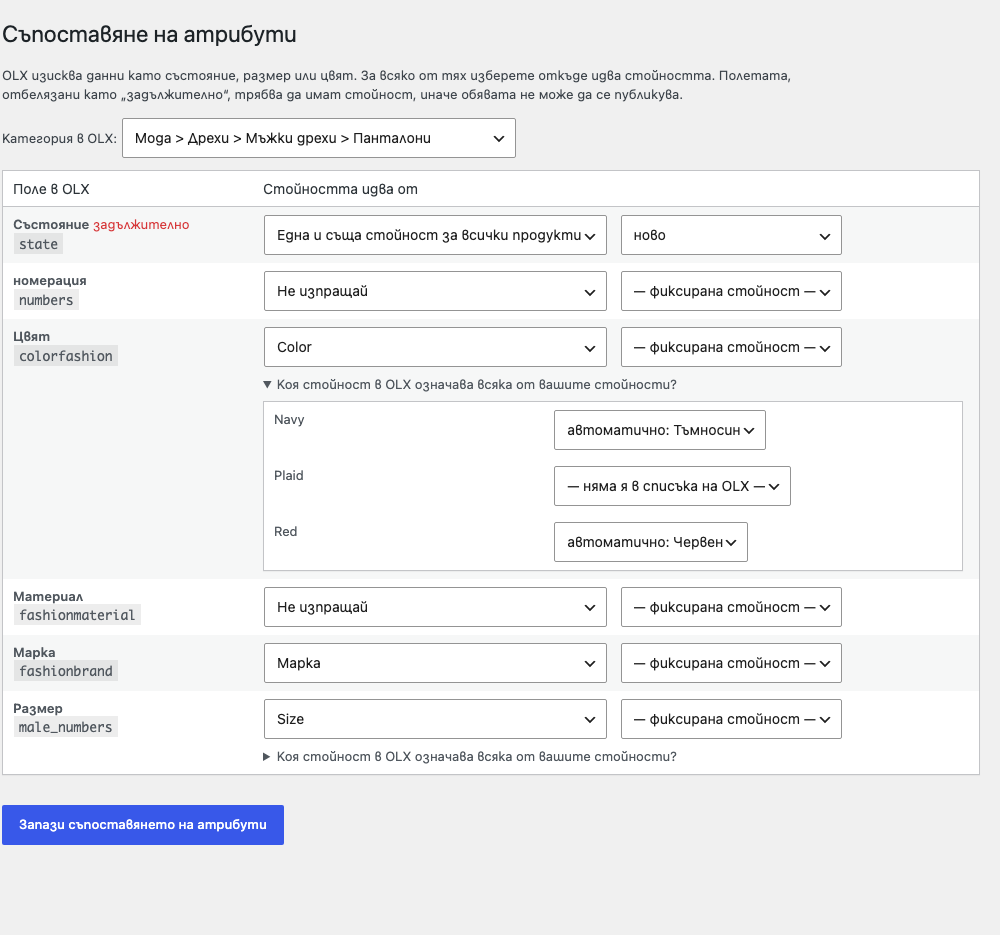Open fixed value dropdown in Марка row
This screenshot has width=1000, height=935.
click(x=732, y=663)
